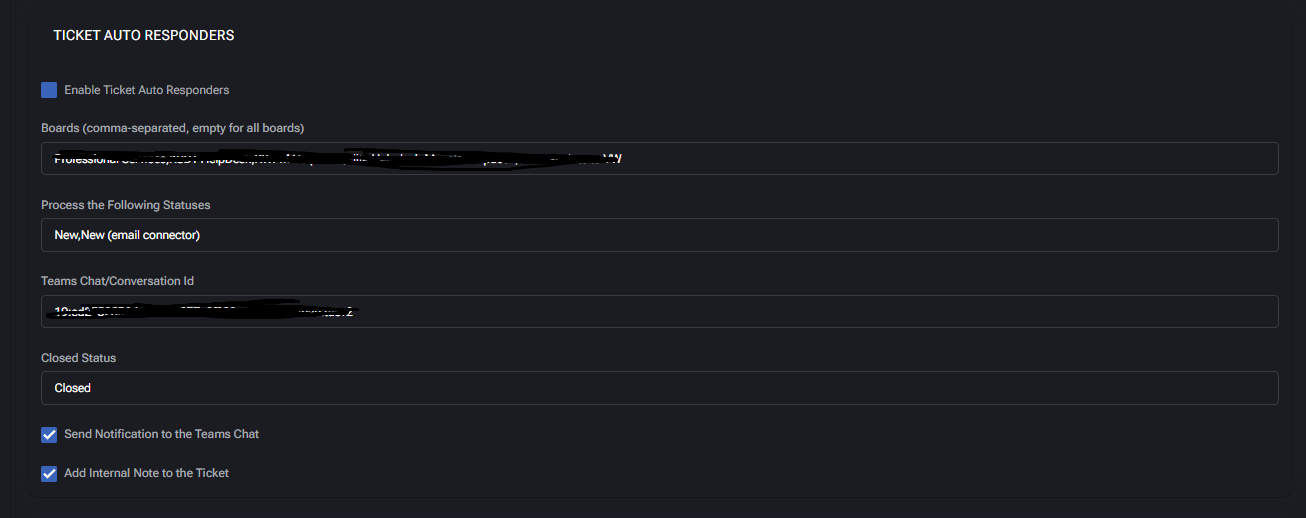
Task: Click the 'Send Notification to the Teams Chat' label
Action: point(161,434)
